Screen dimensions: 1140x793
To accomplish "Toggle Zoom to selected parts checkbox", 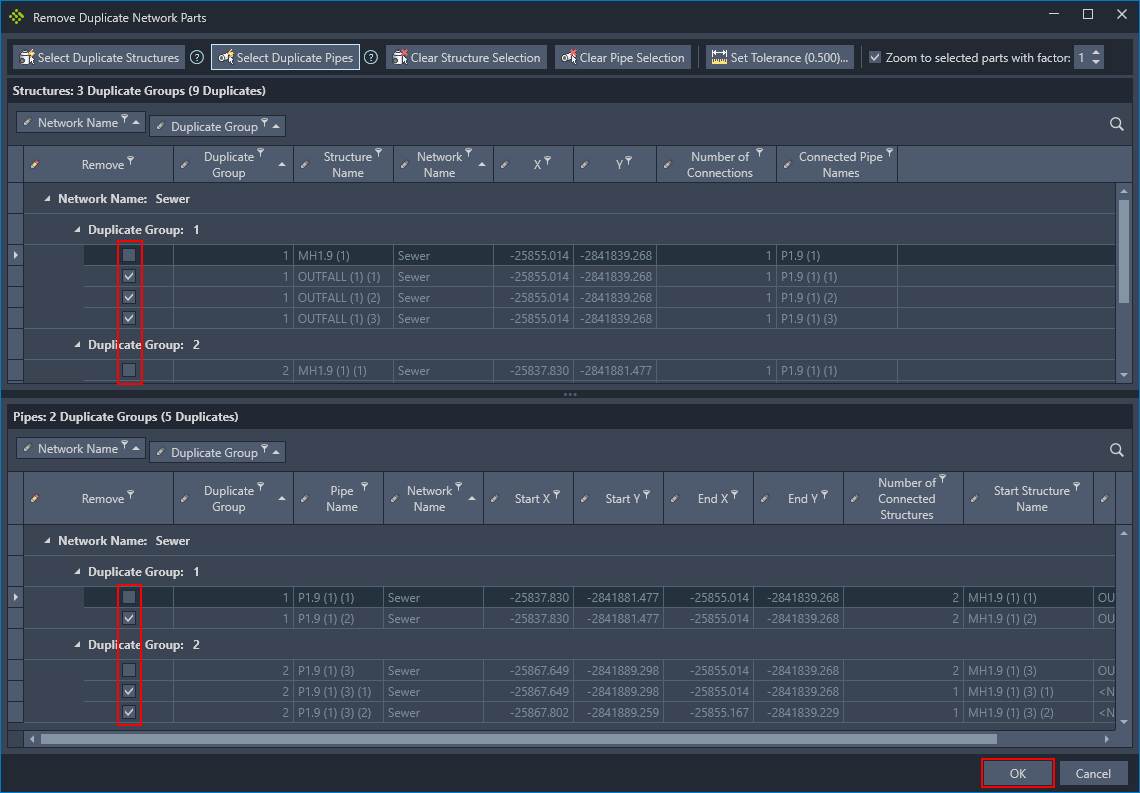I will click(x=875, y=57).
